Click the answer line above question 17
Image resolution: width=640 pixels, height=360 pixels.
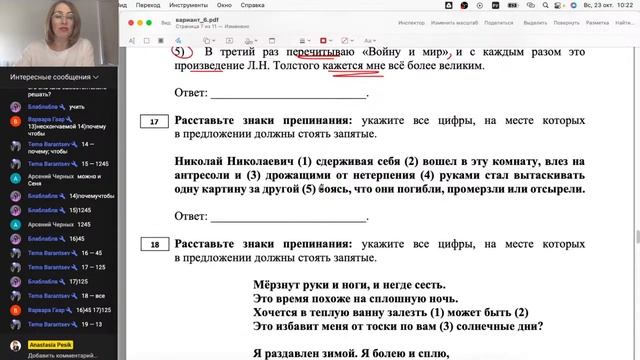(289, 97)
